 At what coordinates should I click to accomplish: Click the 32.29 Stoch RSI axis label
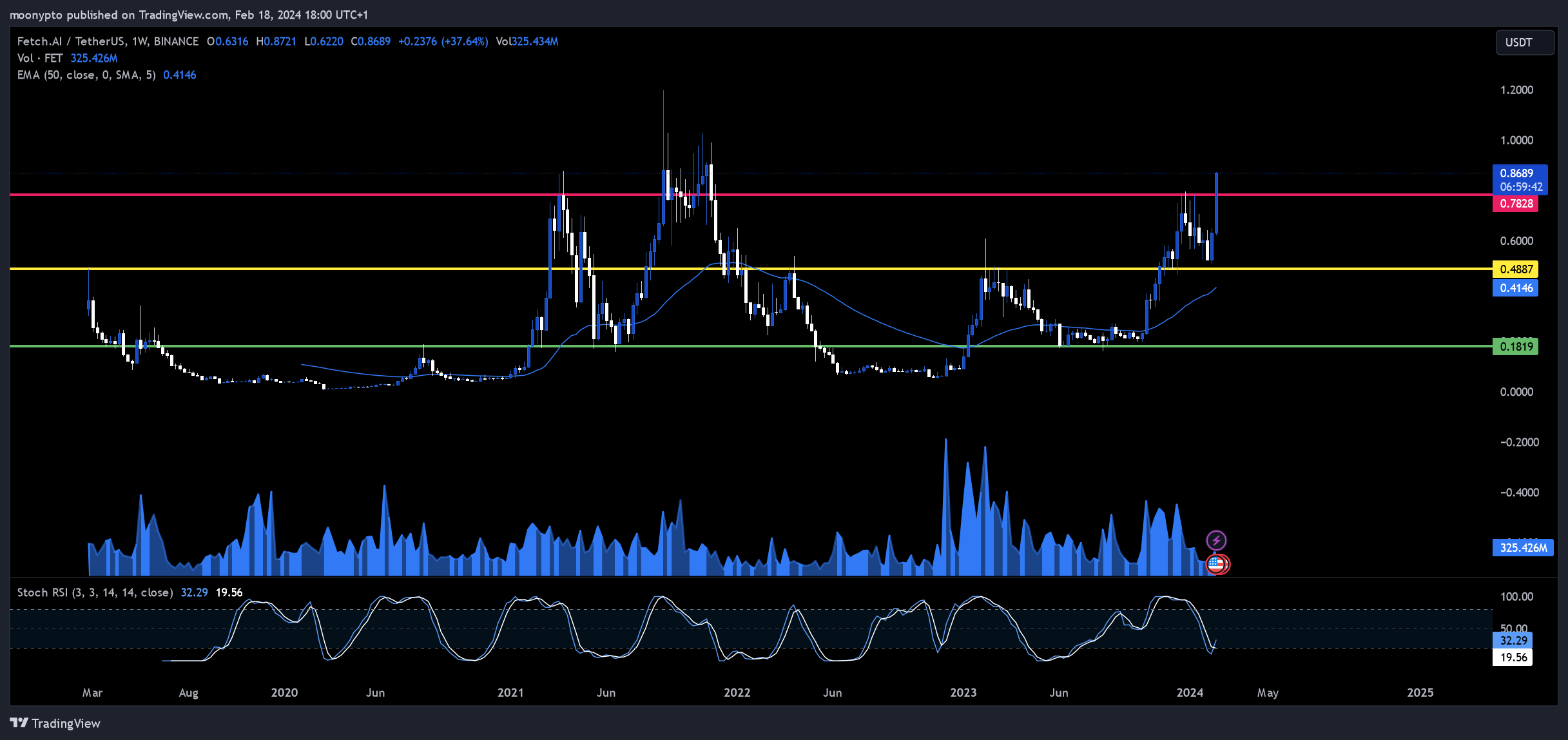click(x=1513, y=641)
